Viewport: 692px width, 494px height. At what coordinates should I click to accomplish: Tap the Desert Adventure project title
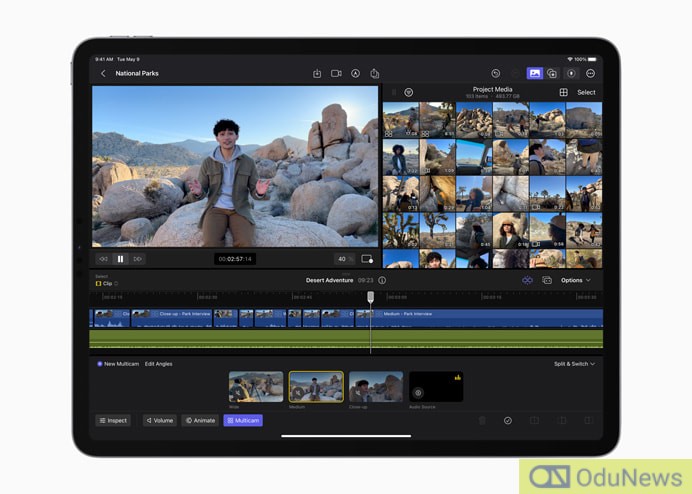click(x=329, y=280)
